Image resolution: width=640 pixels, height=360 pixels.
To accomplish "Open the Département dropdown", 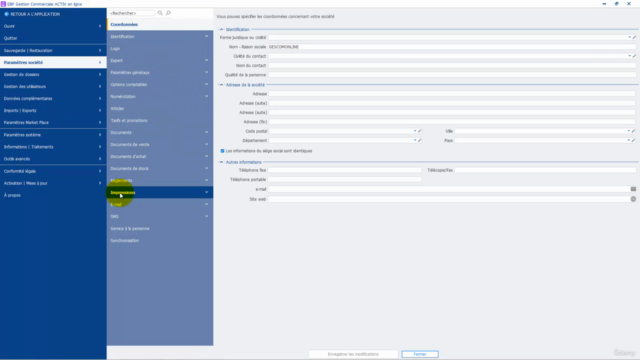I will coord(415,140).
